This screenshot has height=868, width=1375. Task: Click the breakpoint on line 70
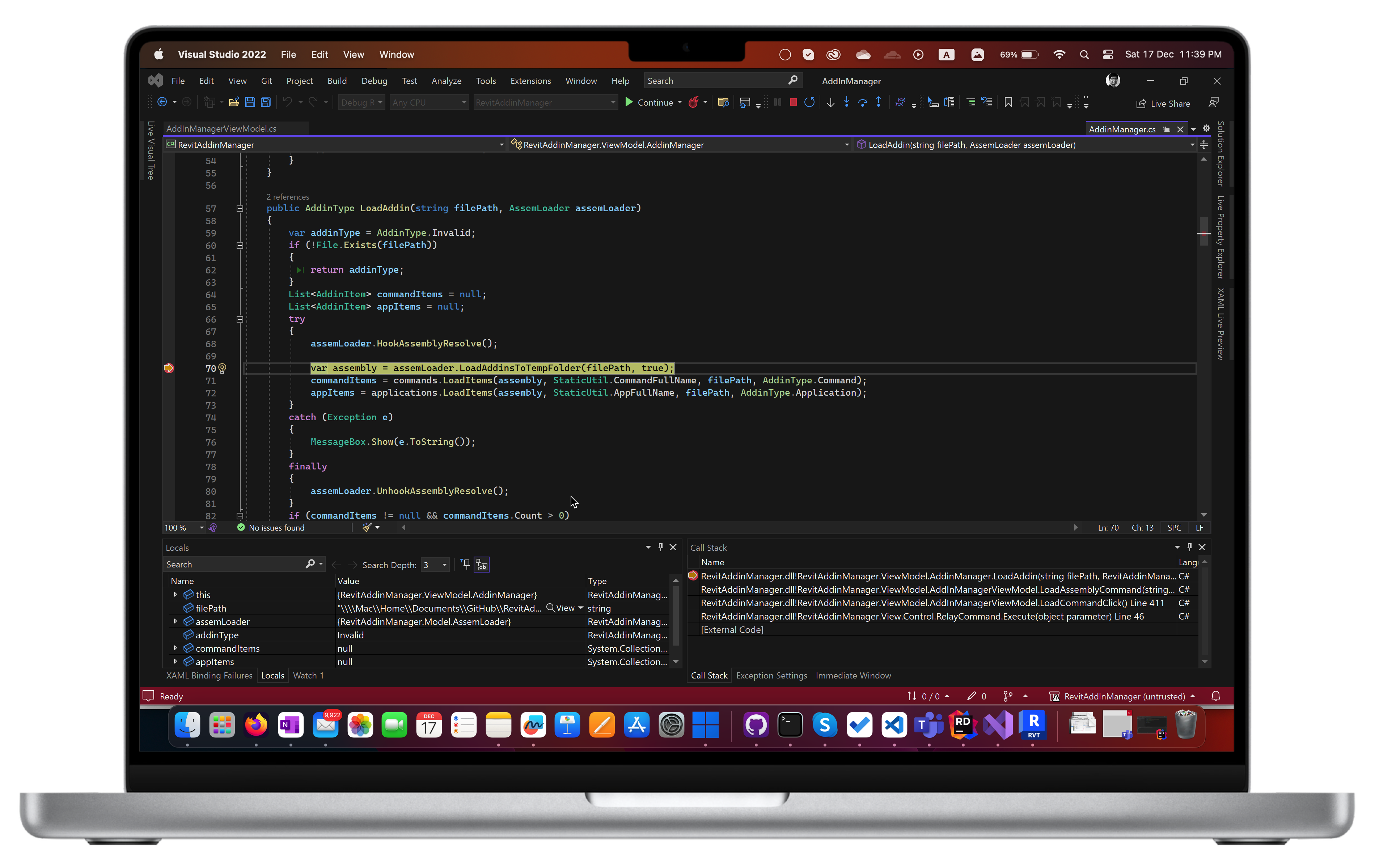[169, 368]
